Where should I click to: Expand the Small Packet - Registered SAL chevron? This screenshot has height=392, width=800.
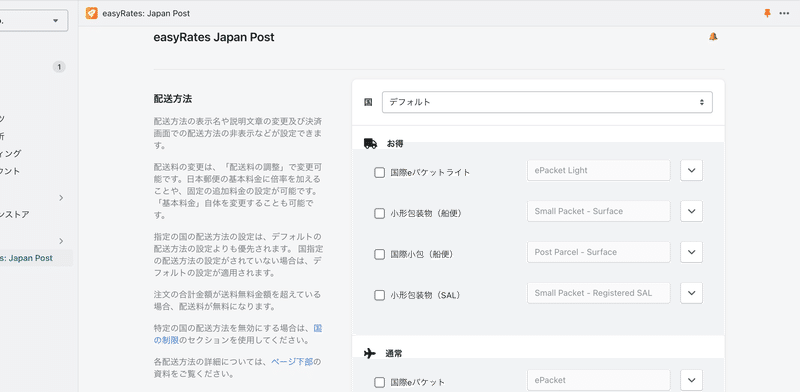tap(691, 293)
